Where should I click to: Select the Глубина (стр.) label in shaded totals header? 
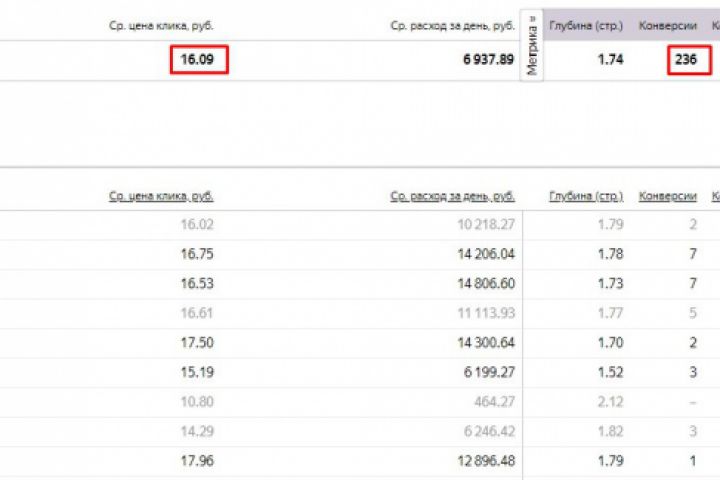(586, 26)
